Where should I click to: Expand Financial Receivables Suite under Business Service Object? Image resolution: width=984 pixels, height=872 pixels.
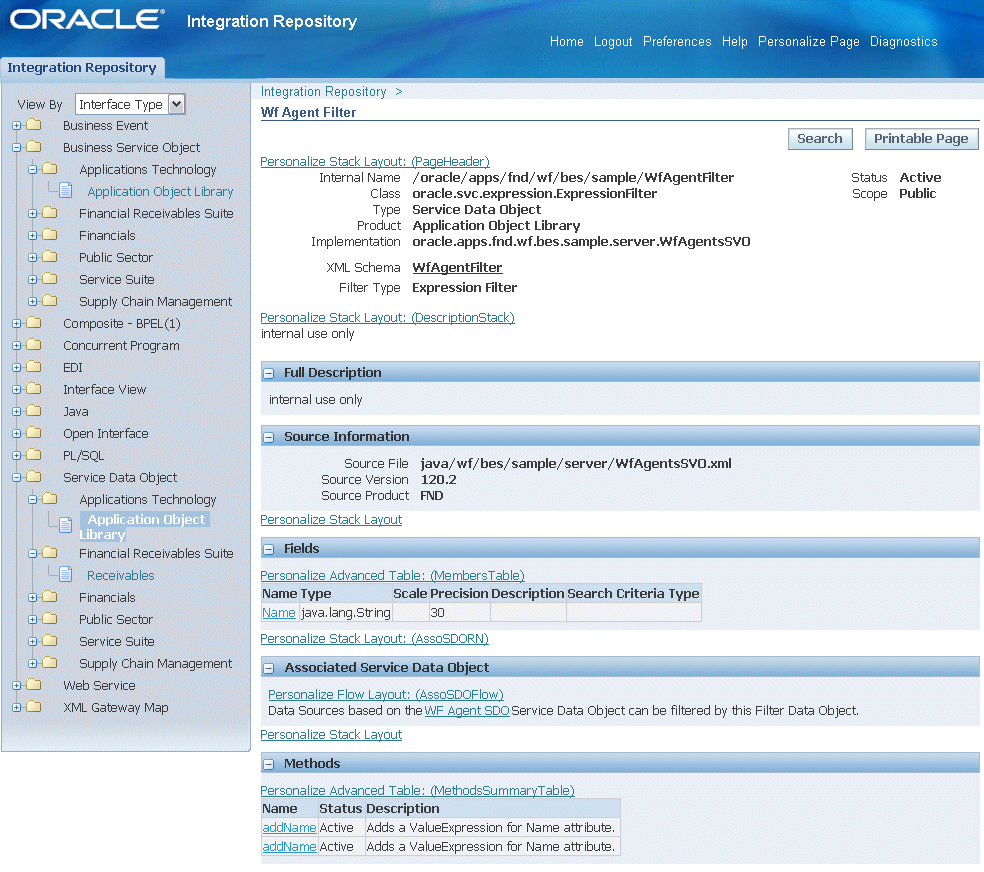pyautogui.click(x=33, y=214)
